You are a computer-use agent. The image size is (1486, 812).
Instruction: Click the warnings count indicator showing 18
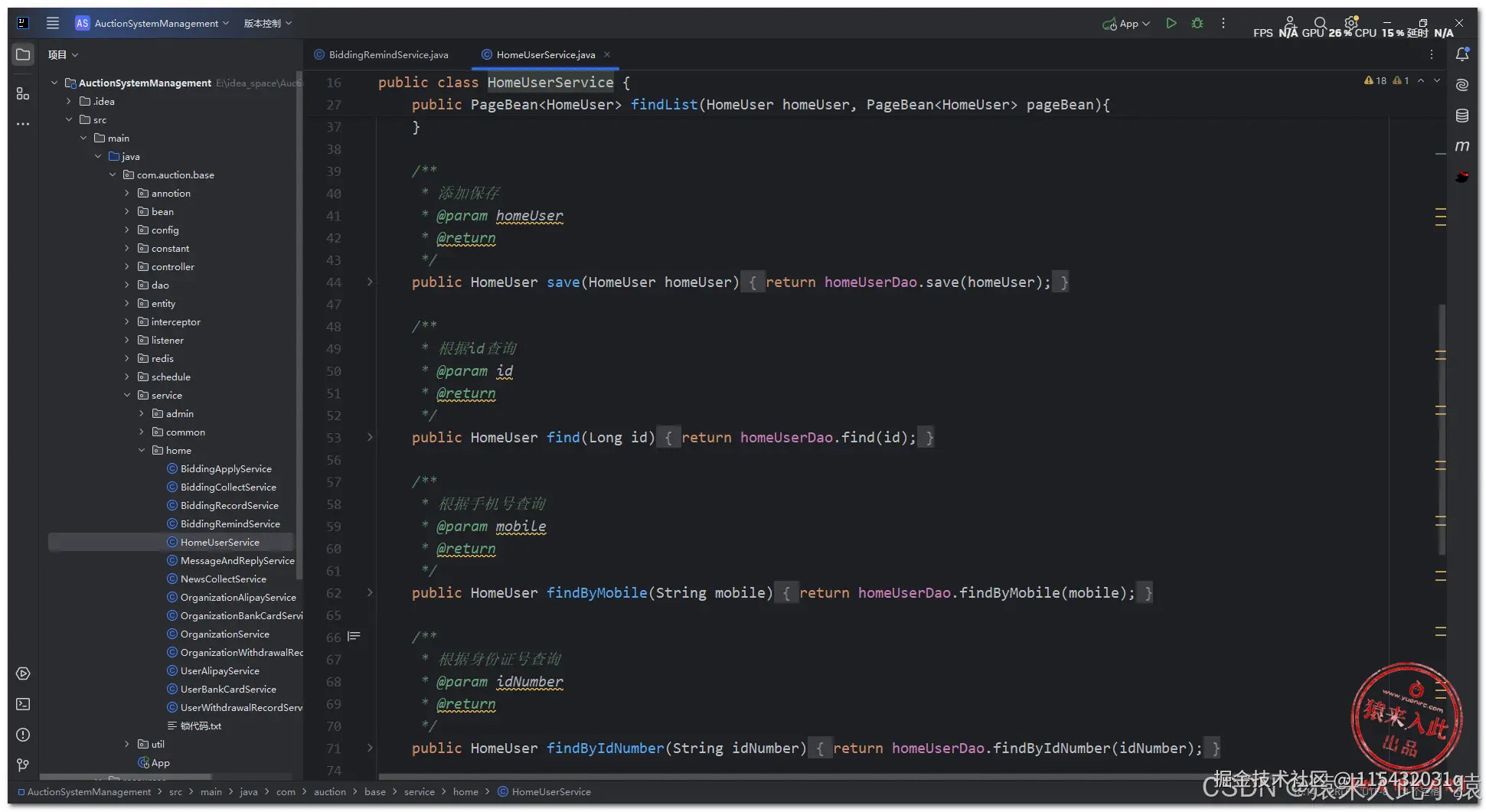(1376, 80)
